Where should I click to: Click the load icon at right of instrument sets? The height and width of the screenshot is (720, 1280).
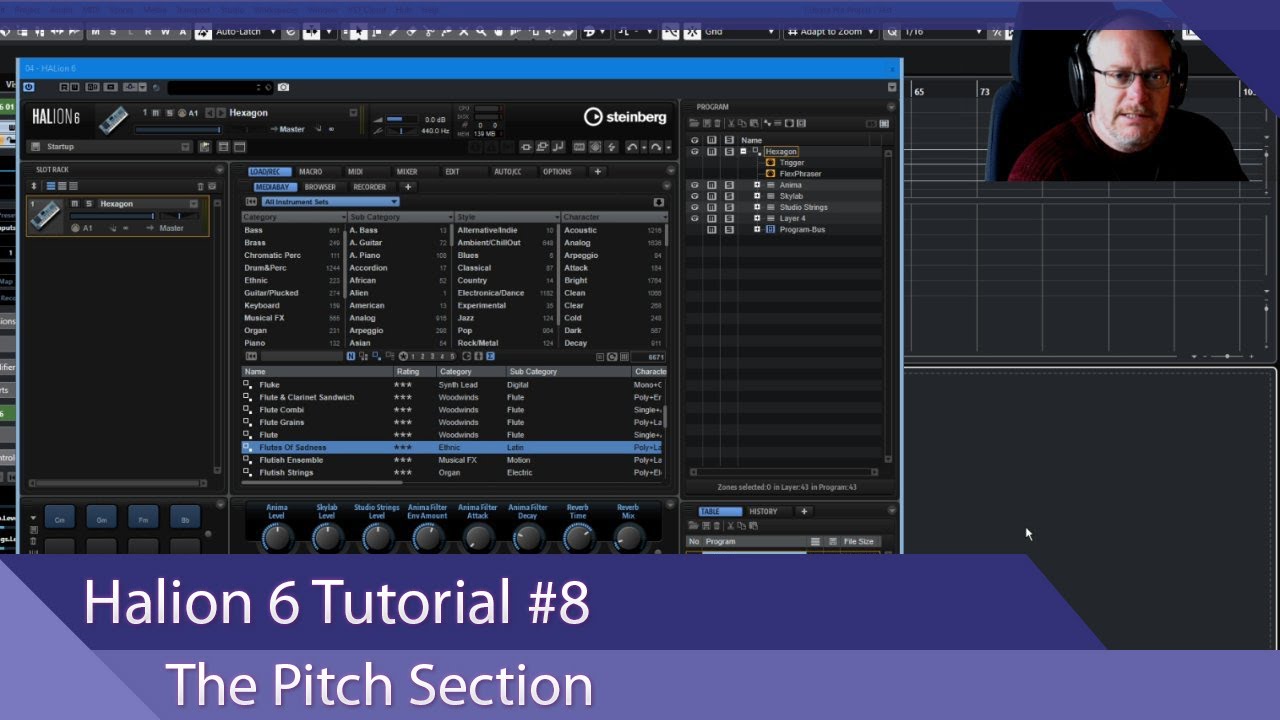[658, 202]
